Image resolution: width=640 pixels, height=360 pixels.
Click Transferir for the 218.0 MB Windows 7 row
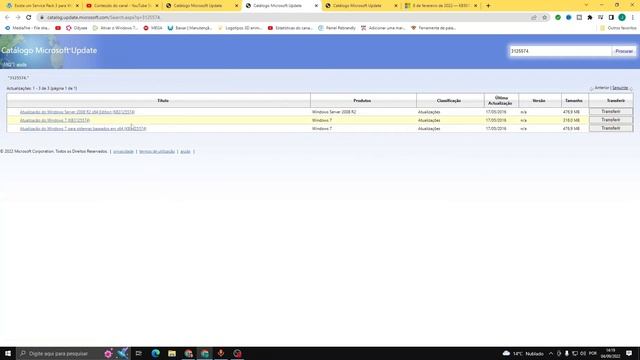coord(611,120)
